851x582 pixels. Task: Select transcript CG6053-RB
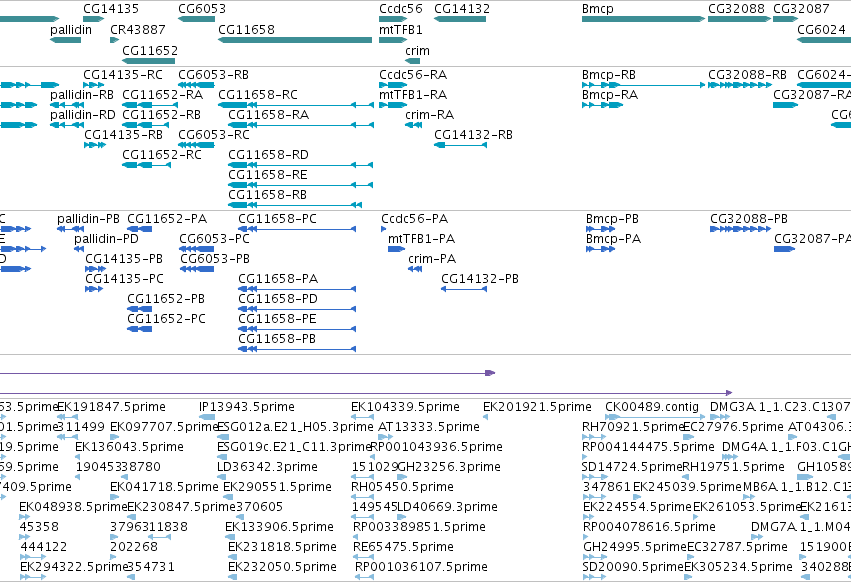[x=196, y=85]
